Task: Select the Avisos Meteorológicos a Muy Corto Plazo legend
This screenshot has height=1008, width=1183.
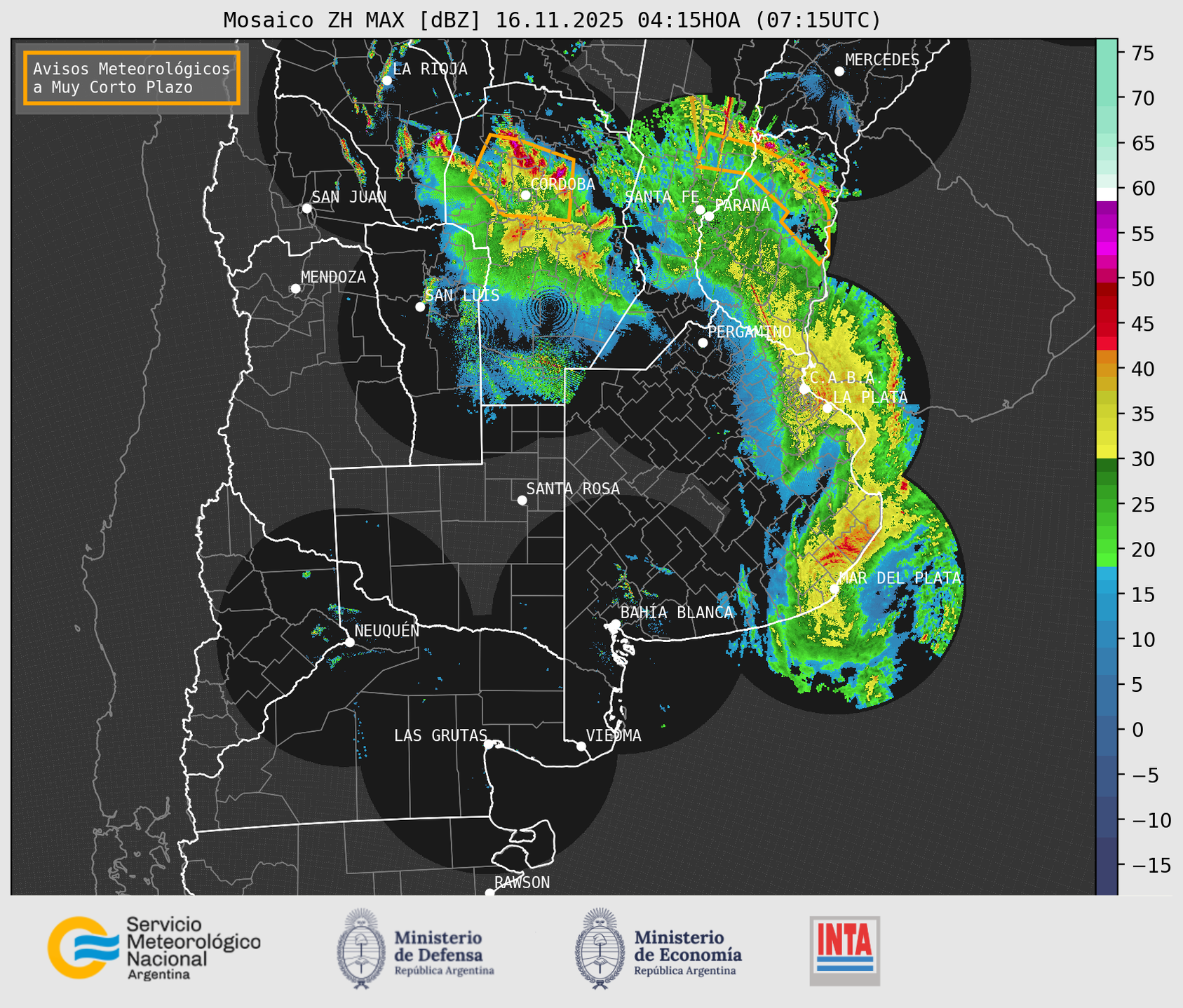Action: point(132,78)
